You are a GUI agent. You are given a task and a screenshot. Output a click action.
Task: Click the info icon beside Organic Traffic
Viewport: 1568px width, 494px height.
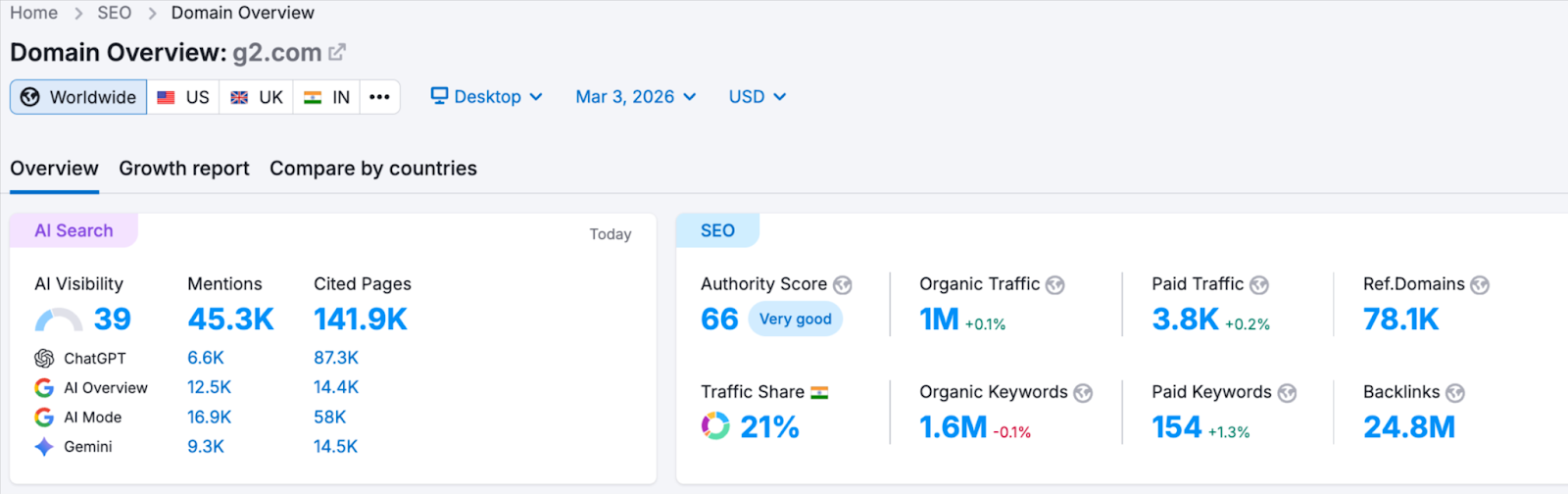1054,285
